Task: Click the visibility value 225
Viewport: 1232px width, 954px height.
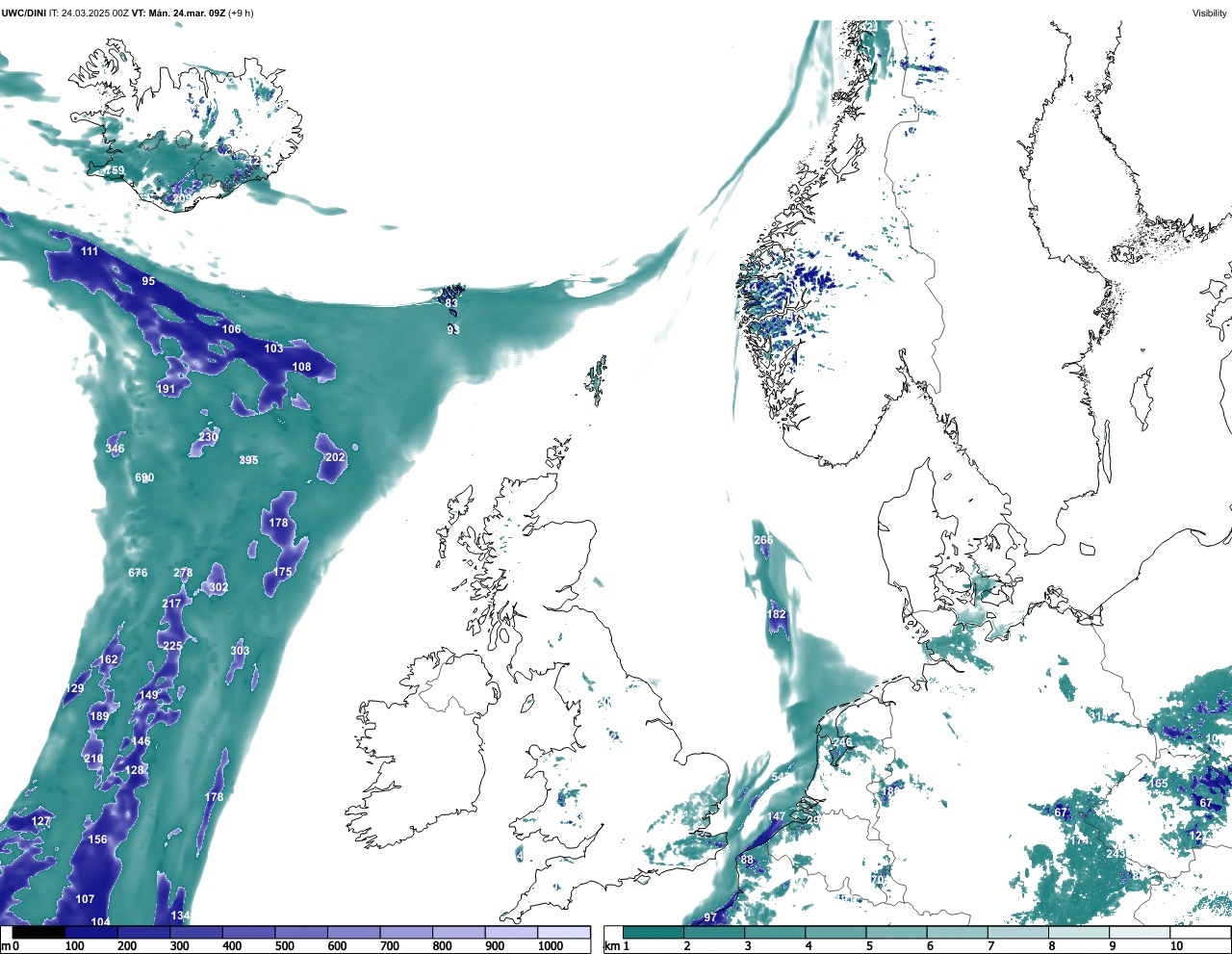Action: tap(172, 646)
